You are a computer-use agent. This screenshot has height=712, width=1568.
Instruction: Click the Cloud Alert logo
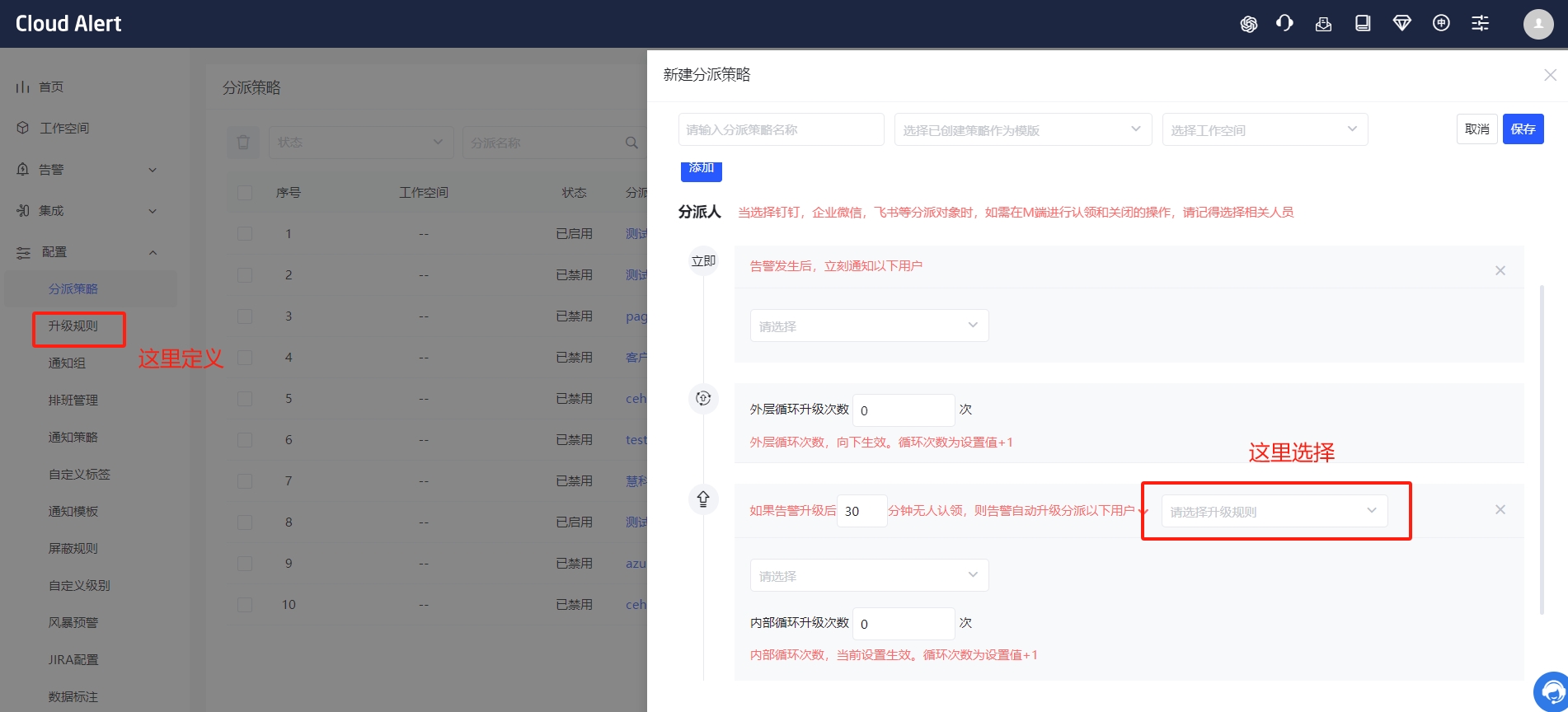coord(68,24)
